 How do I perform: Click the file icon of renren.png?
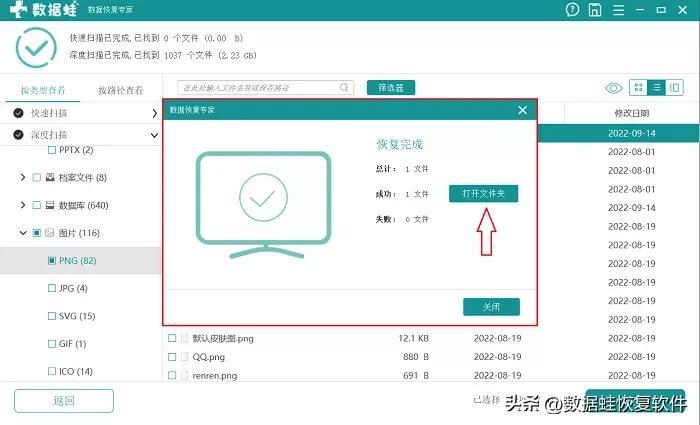[x=184, y=375]
